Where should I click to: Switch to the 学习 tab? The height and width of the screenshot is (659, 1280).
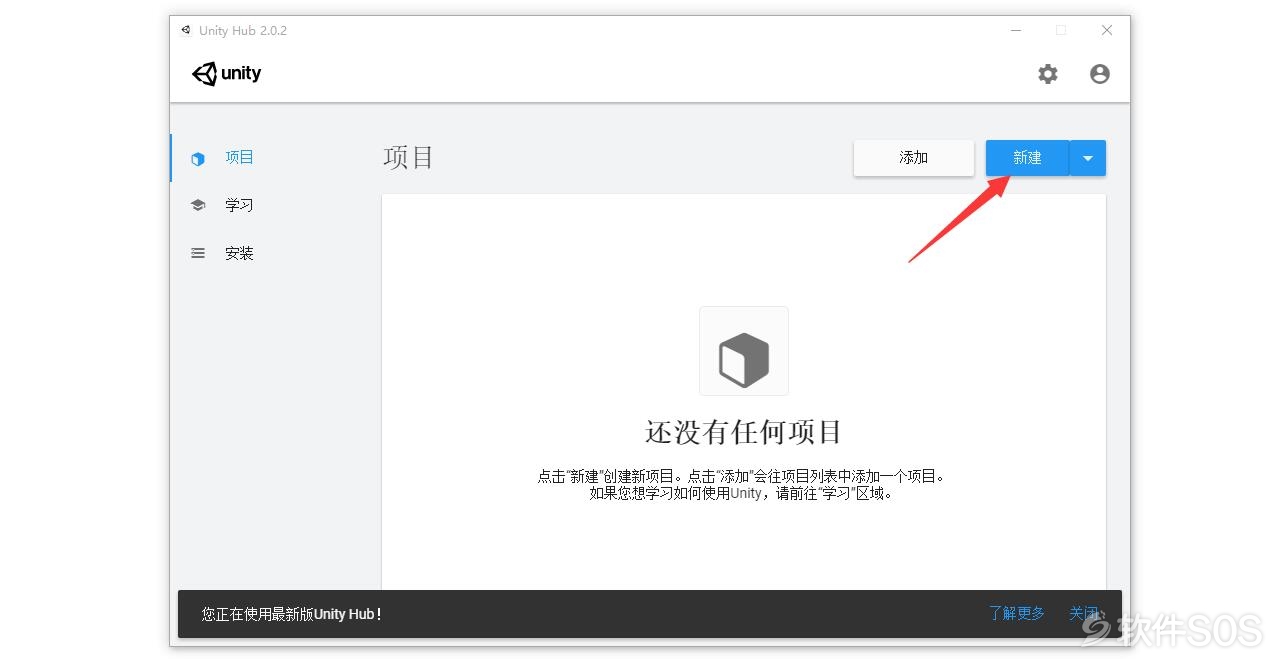coord(270,205)
